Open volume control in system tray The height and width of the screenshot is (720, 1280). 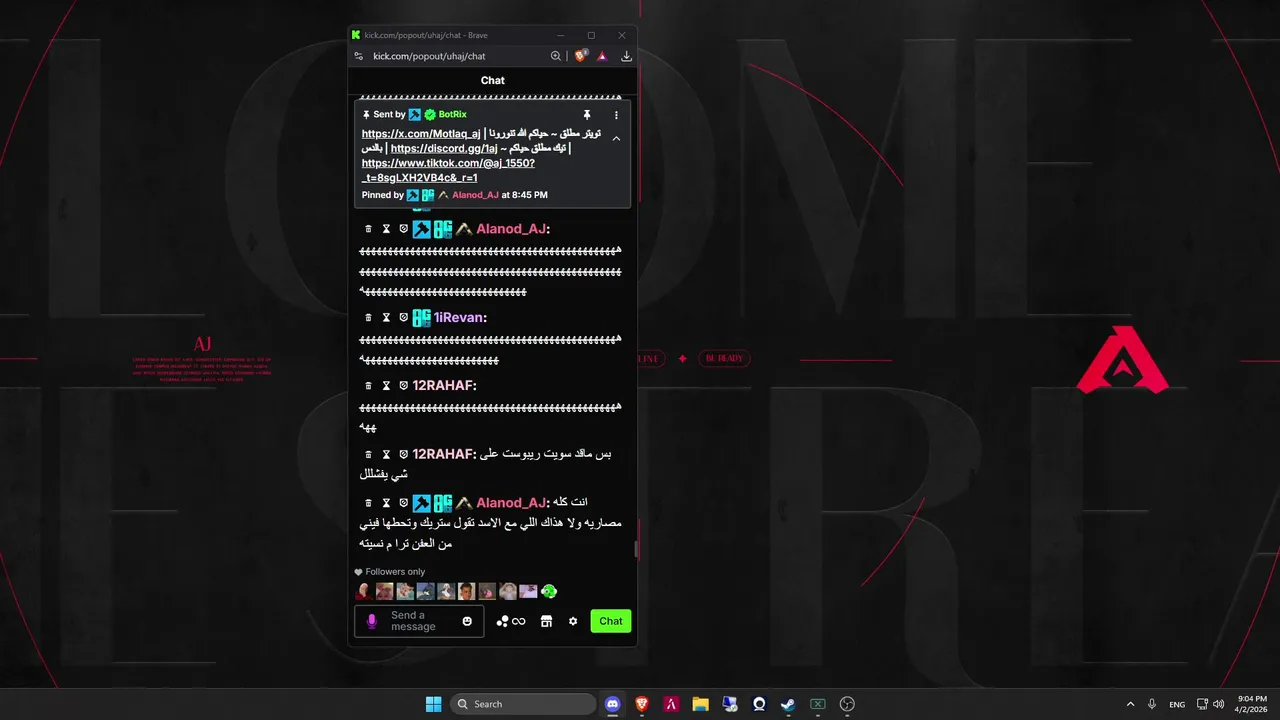click(1219, 704)
